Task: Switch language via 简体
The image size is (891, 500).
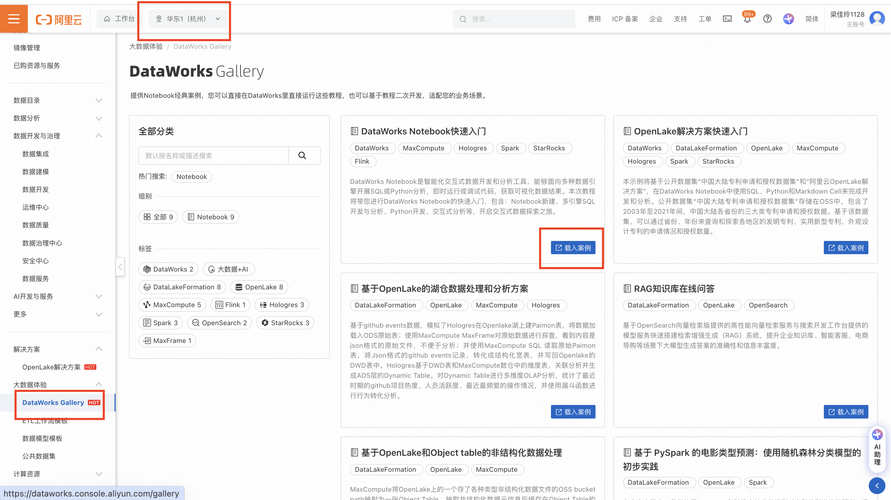Action: click(x=811, y=19)
